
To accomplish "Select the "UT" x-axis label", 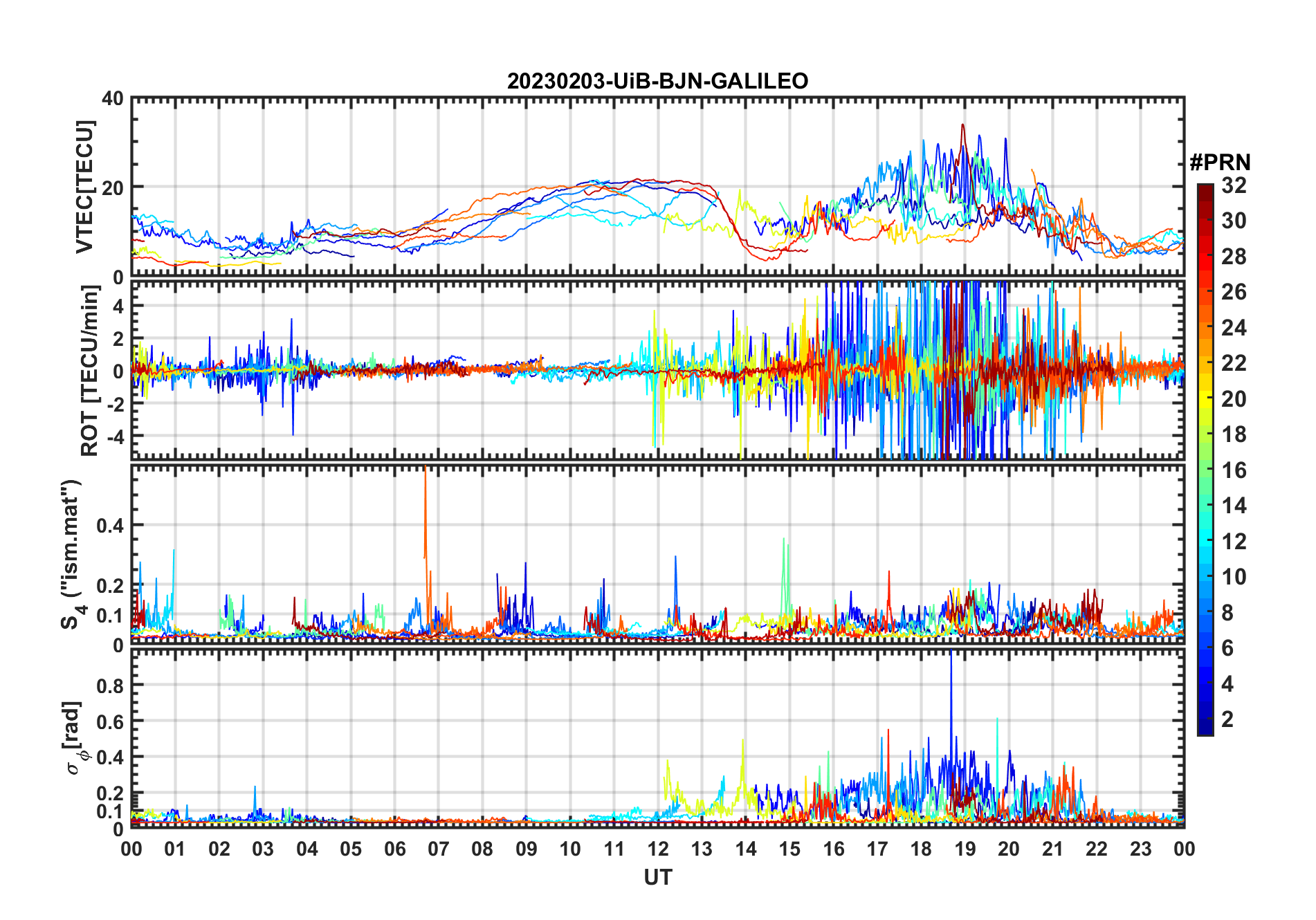I will 657,877.
